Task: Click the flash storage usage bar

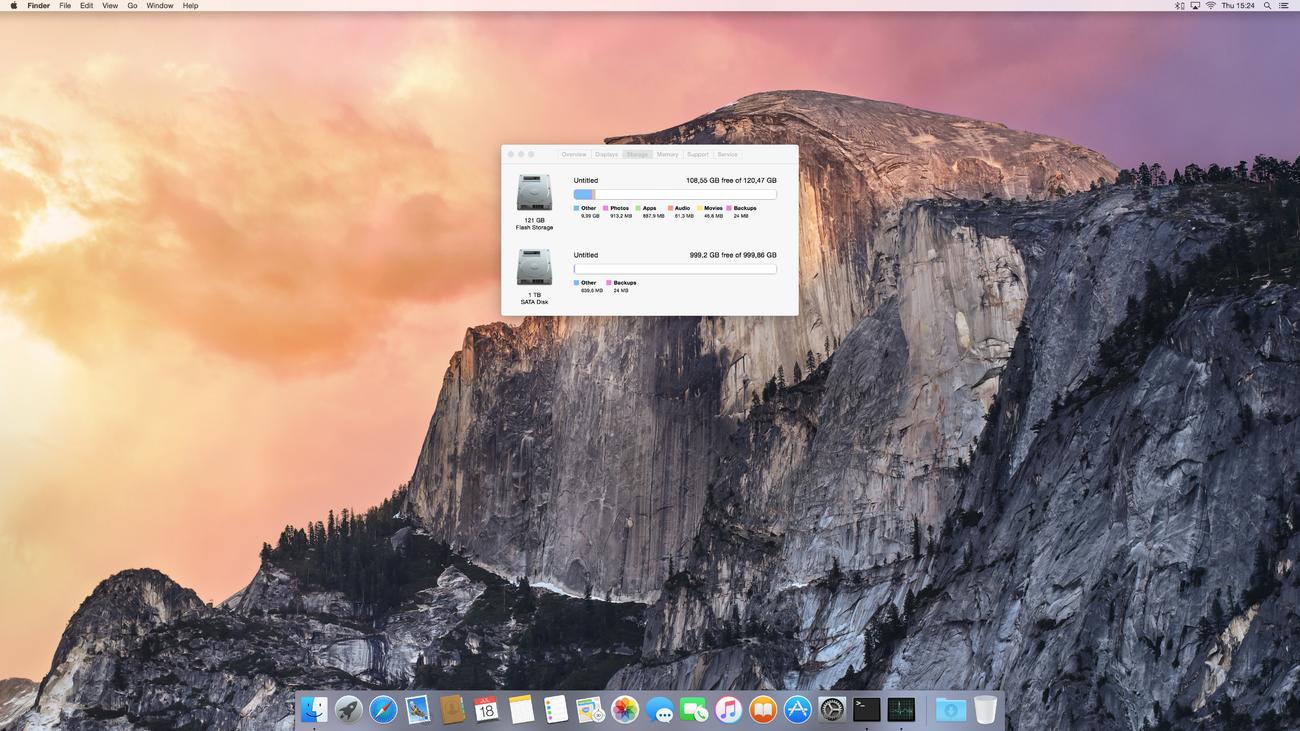Action: tap(675, 195)
